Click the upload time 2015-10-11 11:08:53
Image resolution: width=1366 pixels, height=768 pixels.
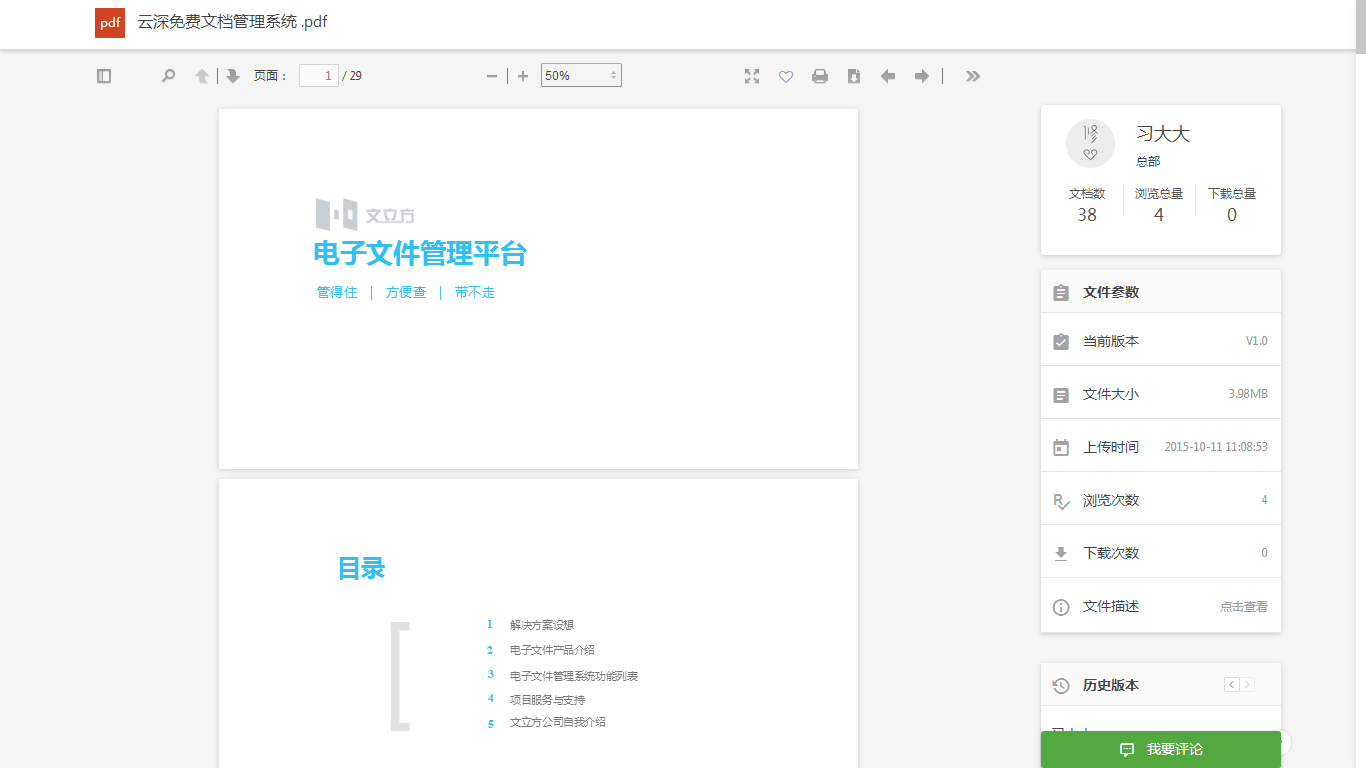click(1216, 447)
